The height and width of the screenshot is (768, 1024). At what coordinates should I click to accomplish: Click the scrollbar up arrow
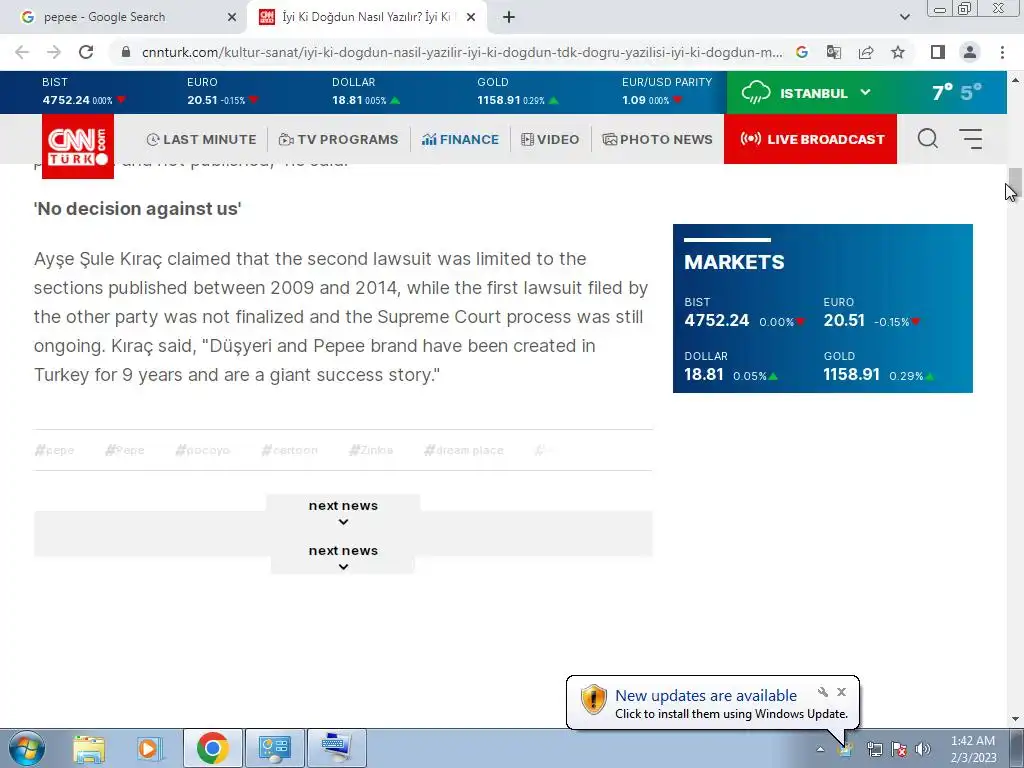pyautogui.click(x=1015, y=80)
